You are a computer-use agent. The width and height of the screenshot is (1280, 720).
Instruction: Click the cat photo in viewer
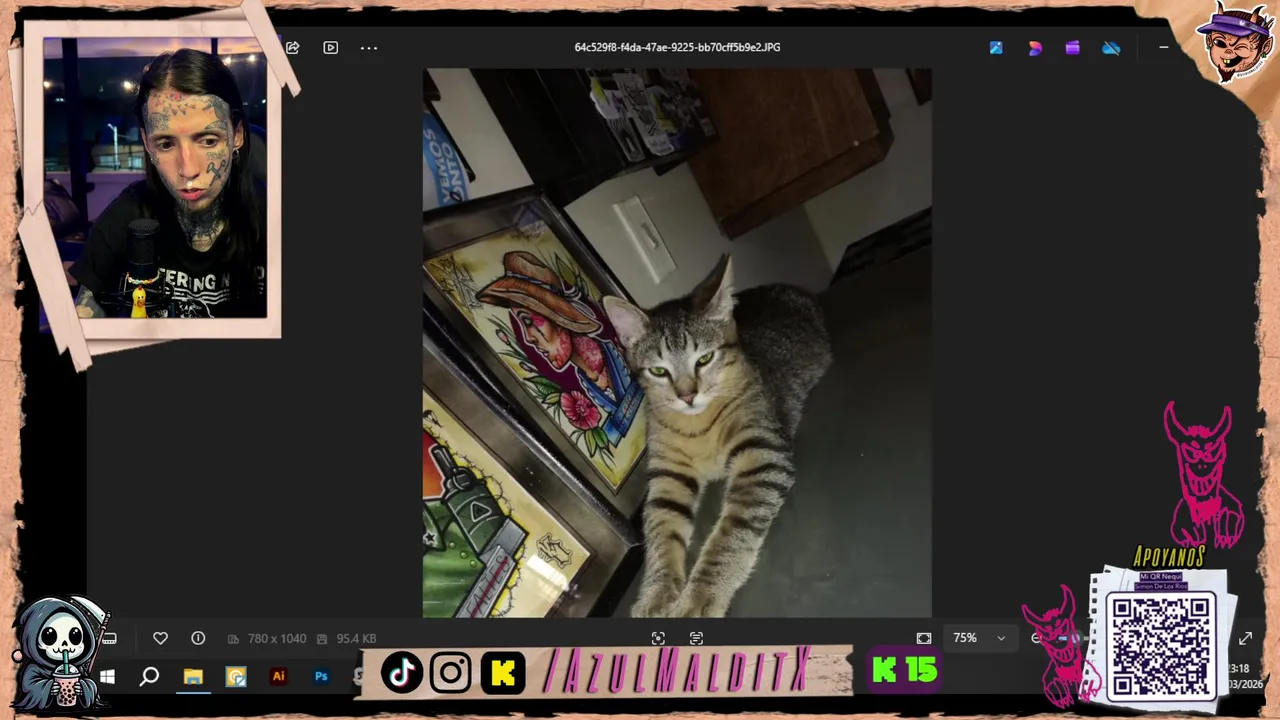(677, 343)
